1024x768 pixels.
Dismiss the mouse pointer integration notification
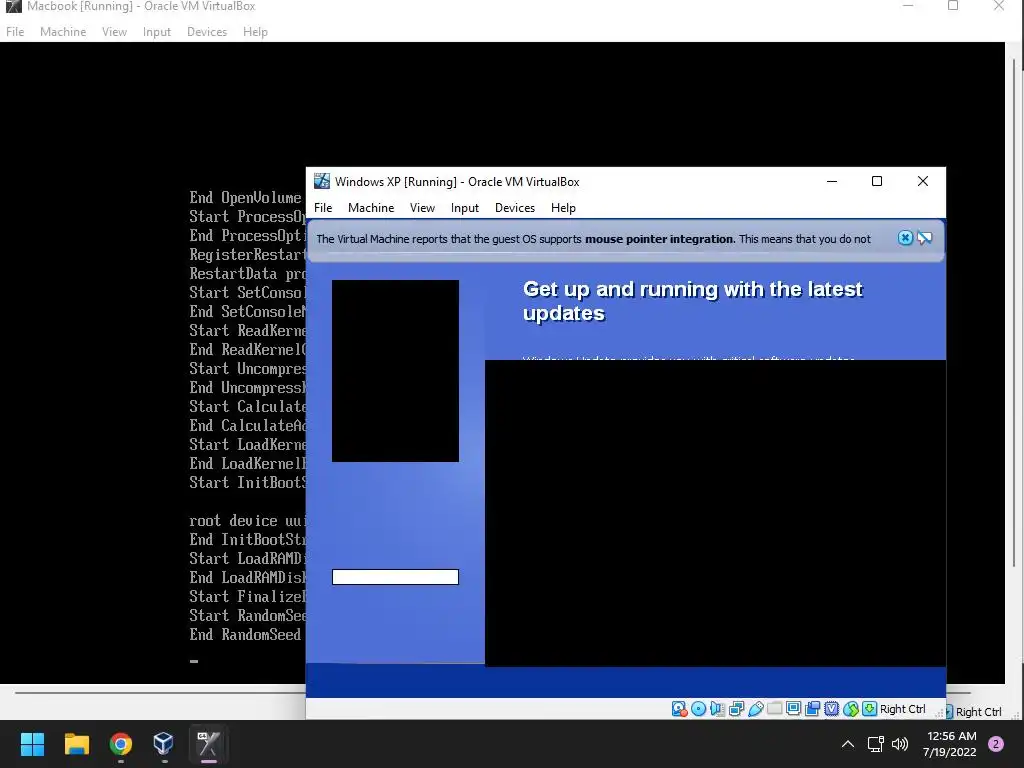(x=905, y=238)
